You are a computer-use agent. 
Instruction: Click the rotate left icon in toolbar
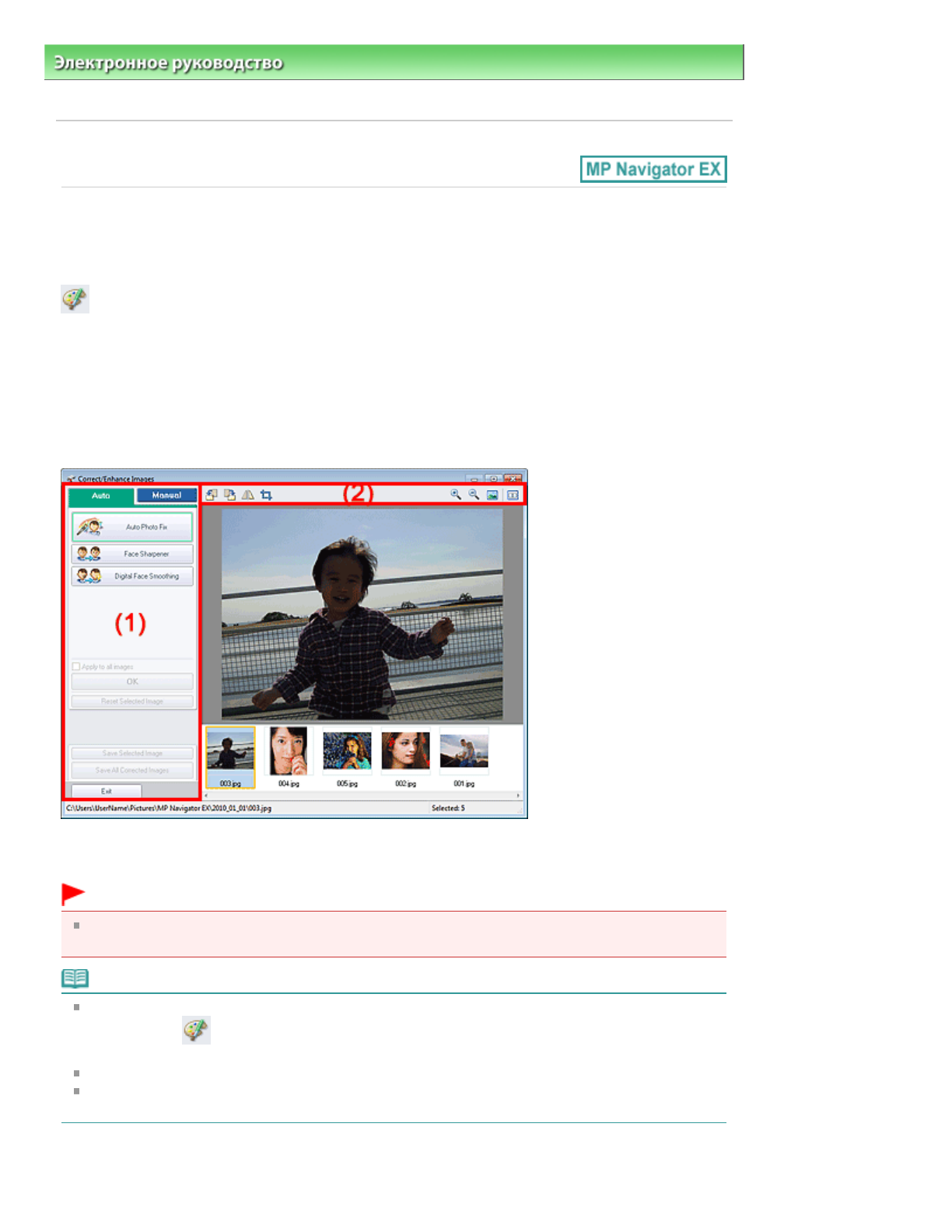[x=212, y=495]
